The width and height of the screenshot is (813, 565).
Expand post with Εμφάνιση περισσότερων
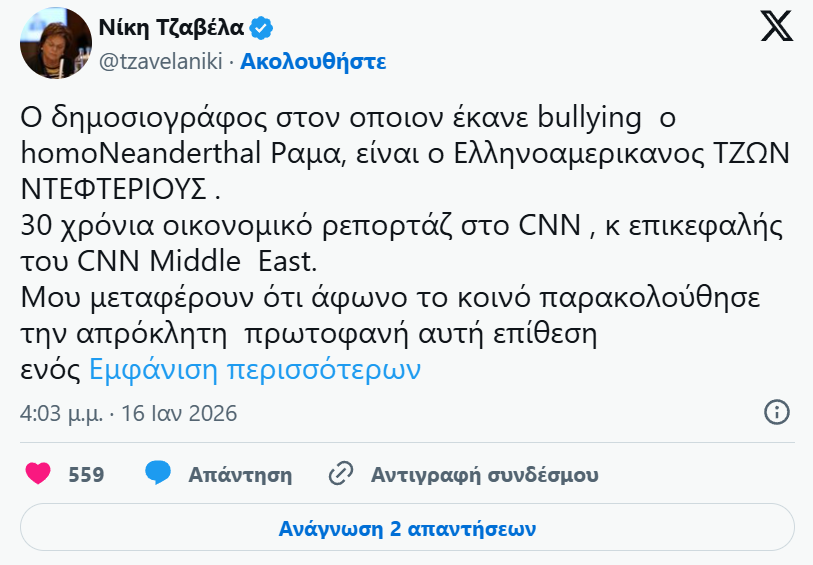(255, 370)
